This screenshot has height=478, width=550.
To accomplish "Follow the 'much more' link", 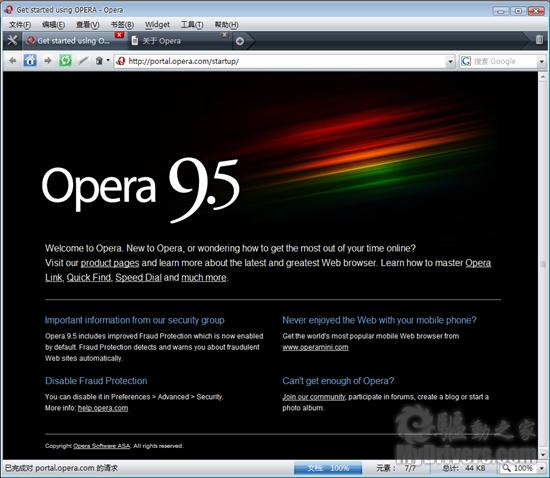I will [204, 277].
